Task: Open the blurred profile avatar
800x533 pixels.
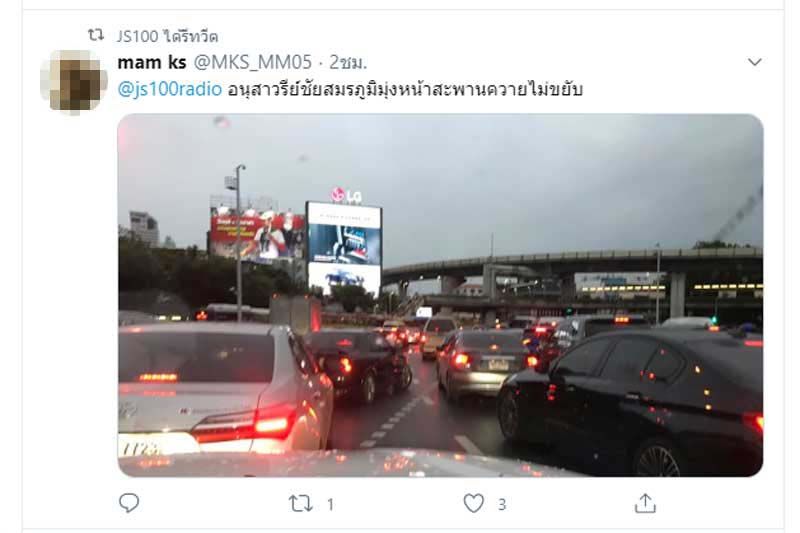Action: point(74,82)
